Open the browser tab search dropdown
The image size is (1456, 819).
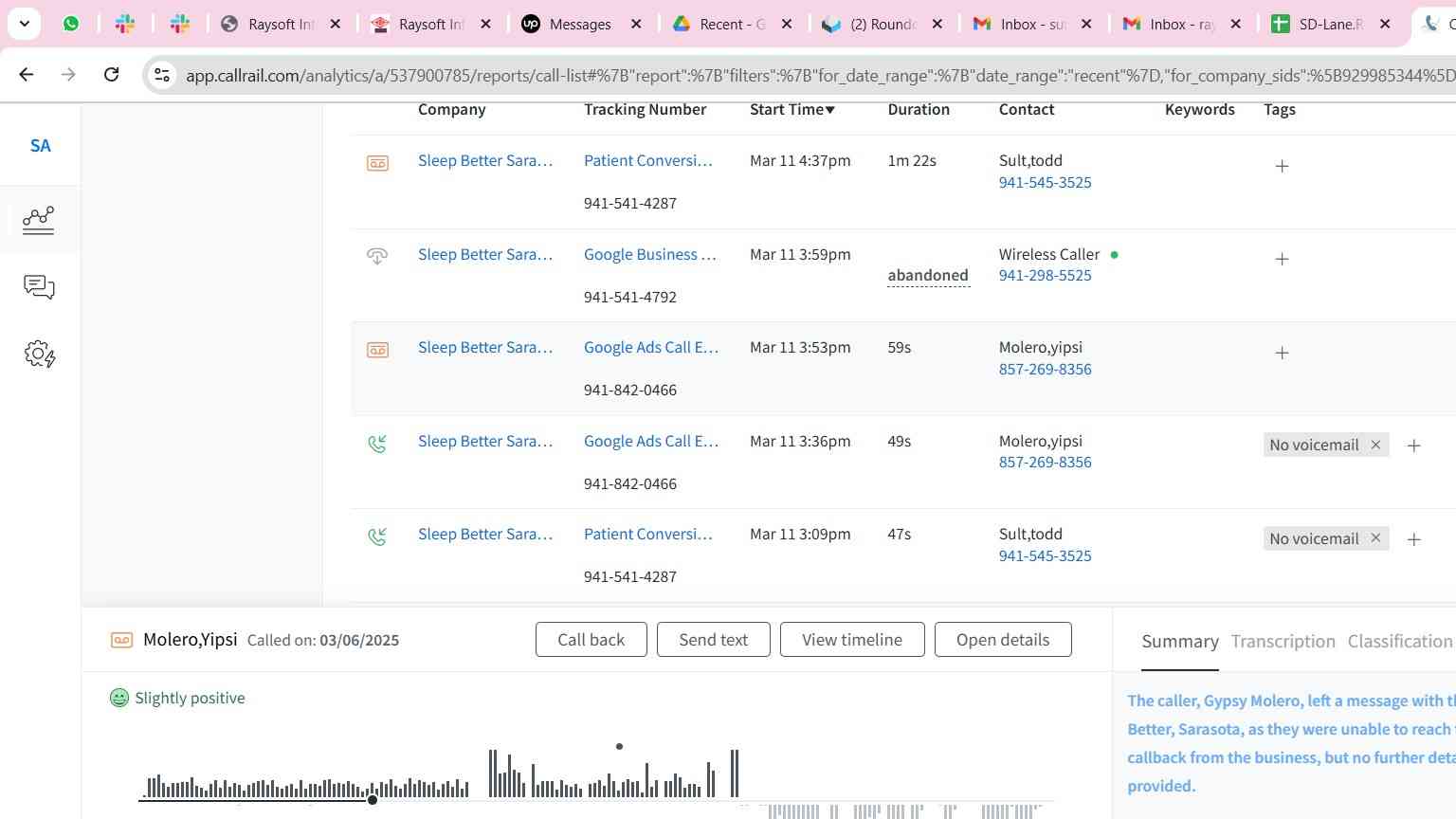pyautogui.click(x=24, y=24)
